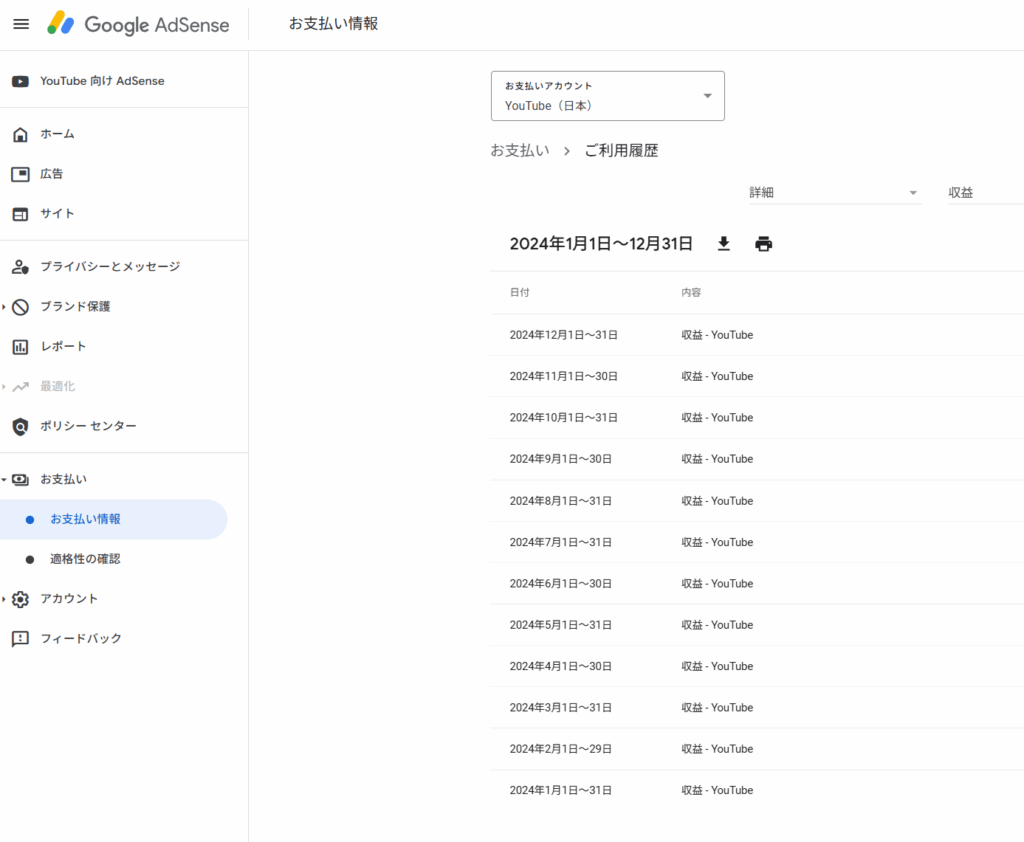1024x842 pixels.
Task: Click the 2024年1月1日～12月31日 date range
Action: pyautogui.click(x=601, y=244)
